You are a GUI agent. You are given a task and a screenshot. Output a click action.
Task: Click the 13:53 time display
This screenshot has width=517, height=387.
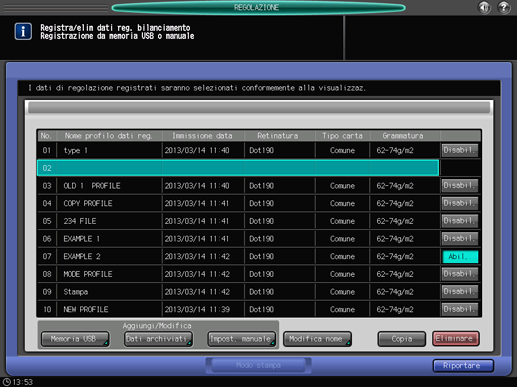tap(23, 382)
